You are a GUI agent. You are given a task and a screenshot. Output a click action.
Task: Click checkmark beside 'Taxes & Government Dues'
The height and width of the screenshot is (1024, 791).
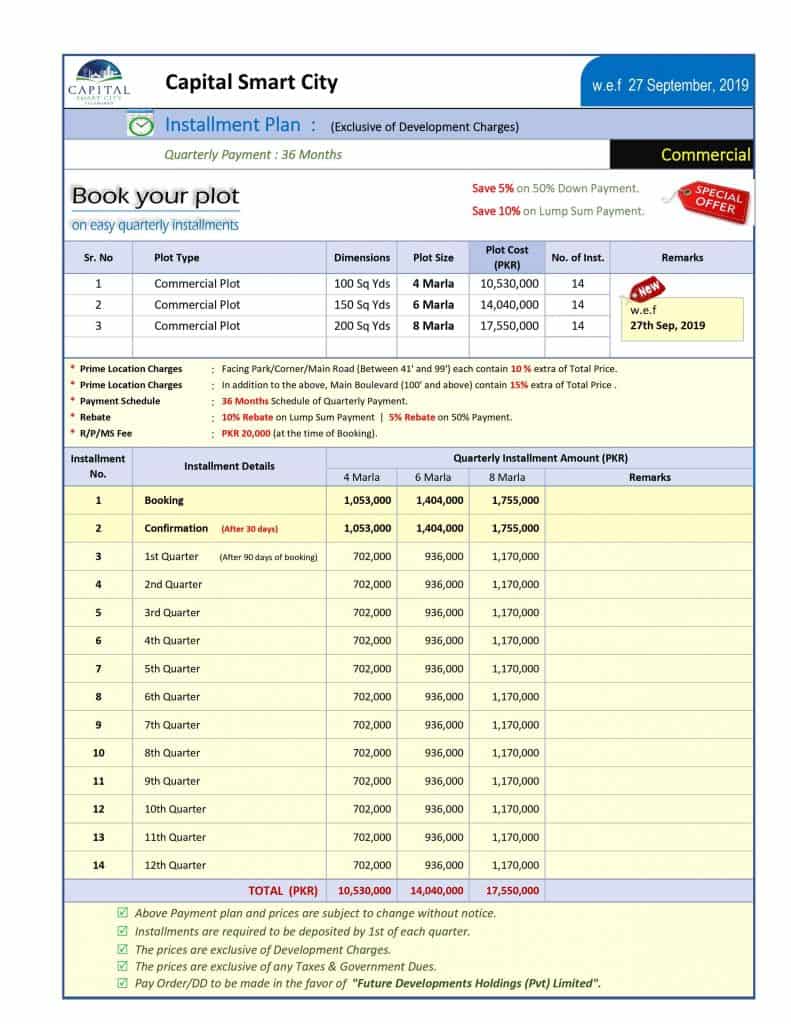click(x=122, y=966)
